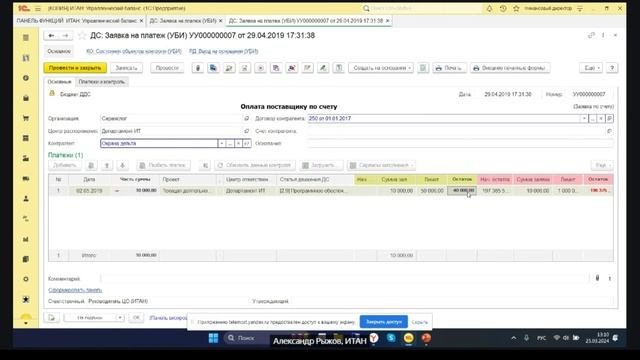Move payment row down with arrow icon
This screenshot has height=360, width=640.
[x=122, y=165]
